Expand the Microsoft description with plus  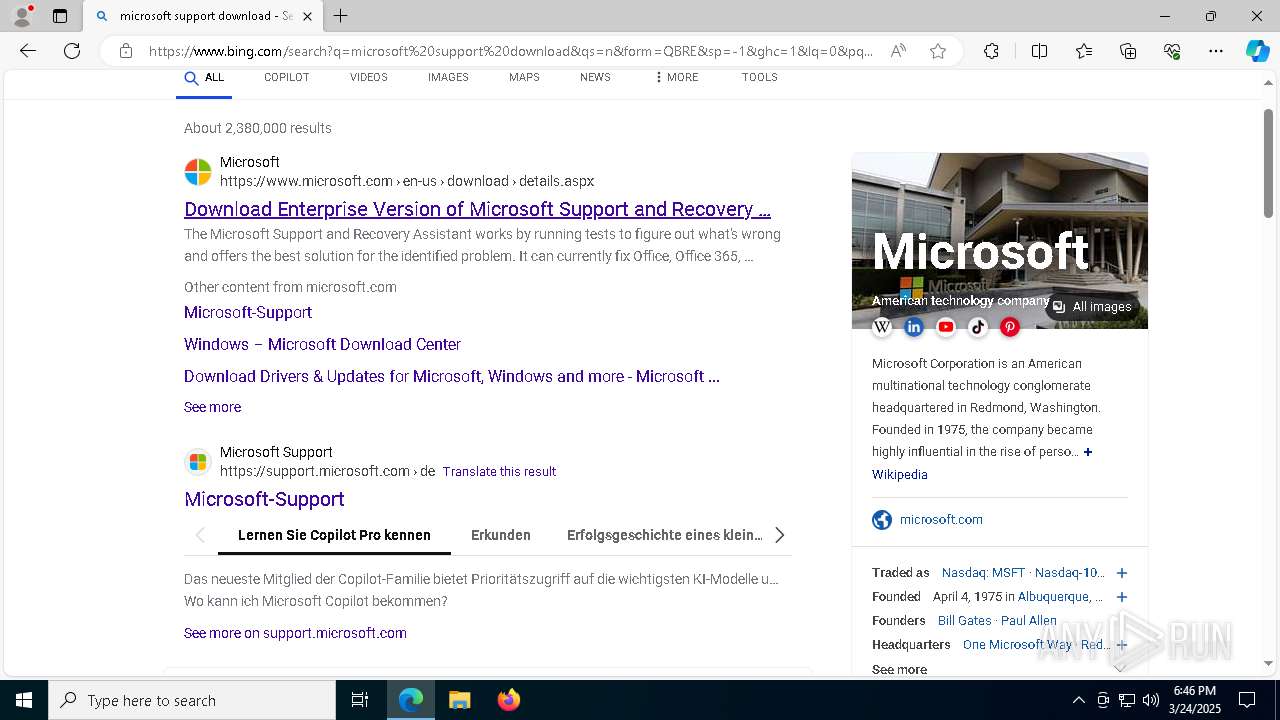pyautogui.click(x=1088, y=452)
